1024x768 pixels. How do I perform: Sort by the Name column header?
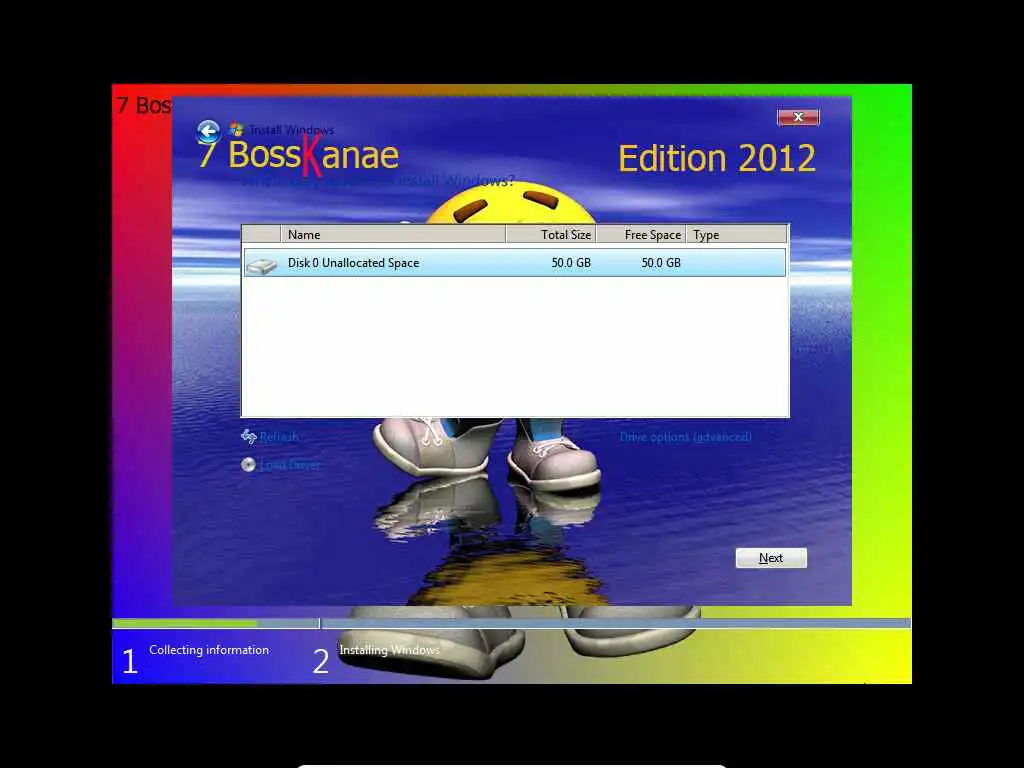click(x=393, y=234)
